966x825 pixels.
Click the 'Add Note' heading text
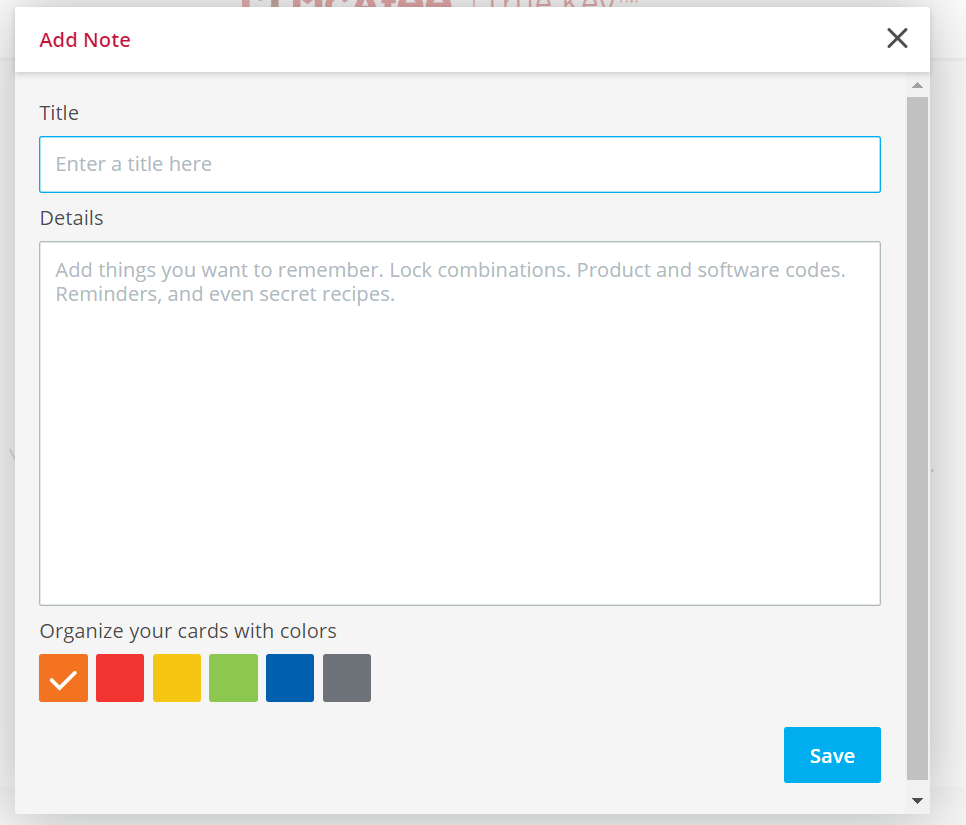[x=85, y=40]
